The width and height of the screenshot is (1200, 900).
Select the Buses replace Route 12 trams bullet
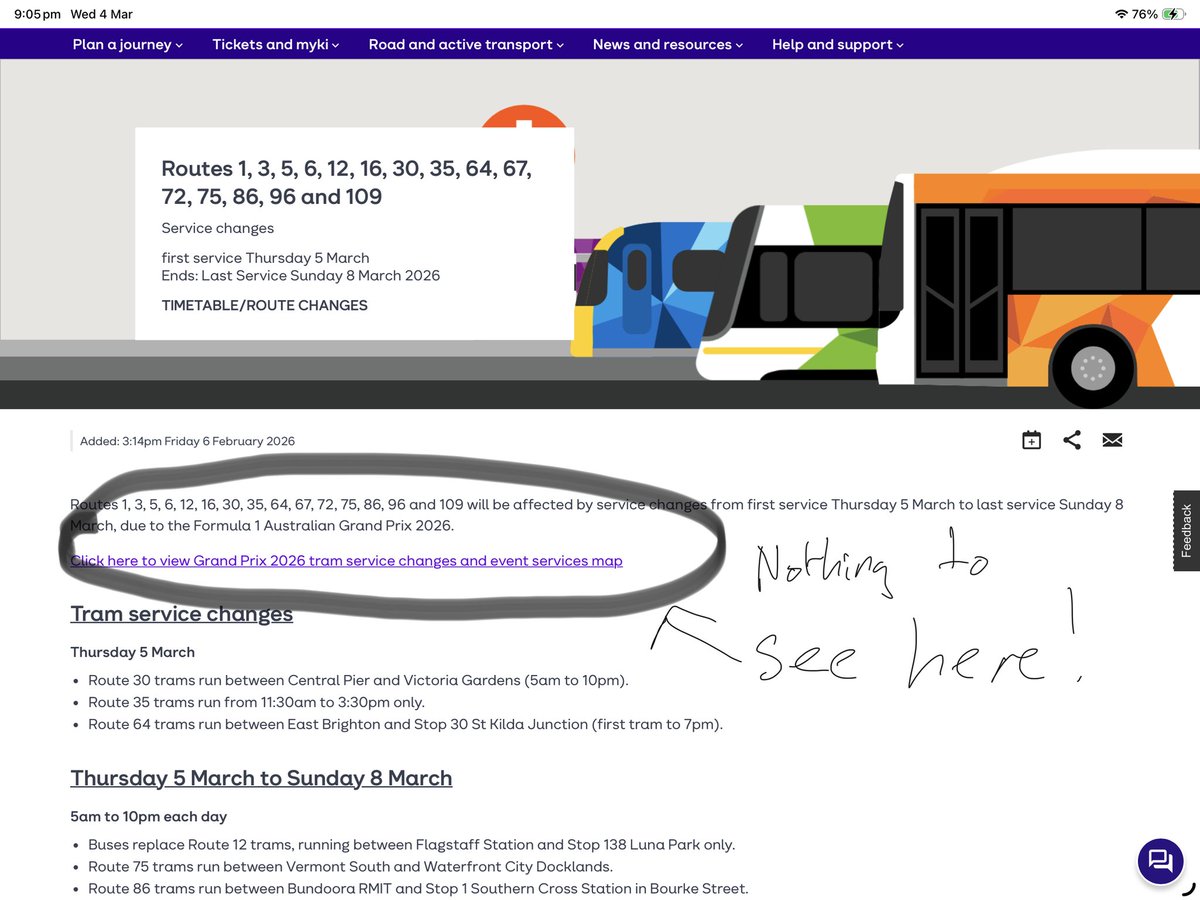411,845
